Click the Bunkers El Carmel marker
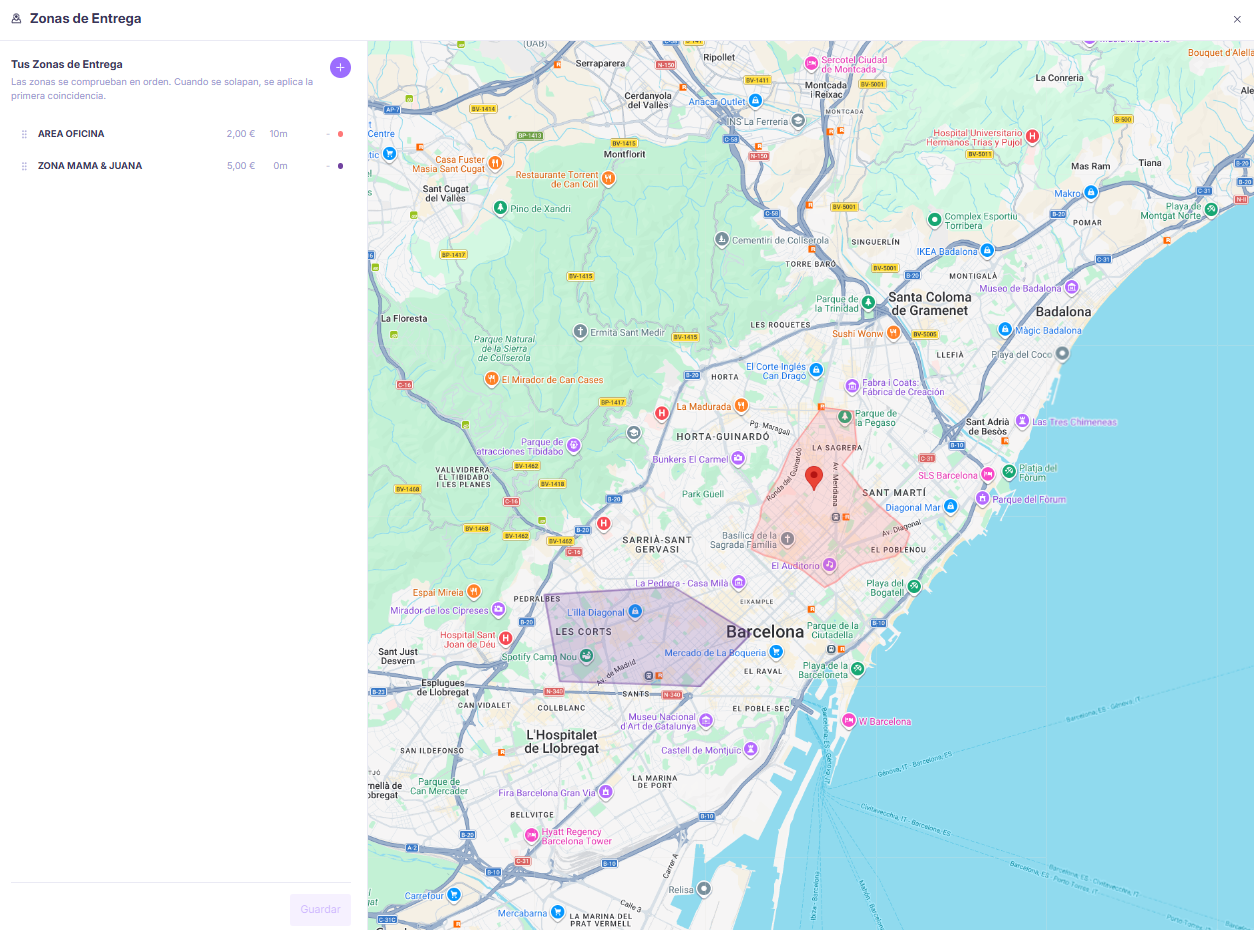Screen dimensions: 1254x930 (738, 459)
